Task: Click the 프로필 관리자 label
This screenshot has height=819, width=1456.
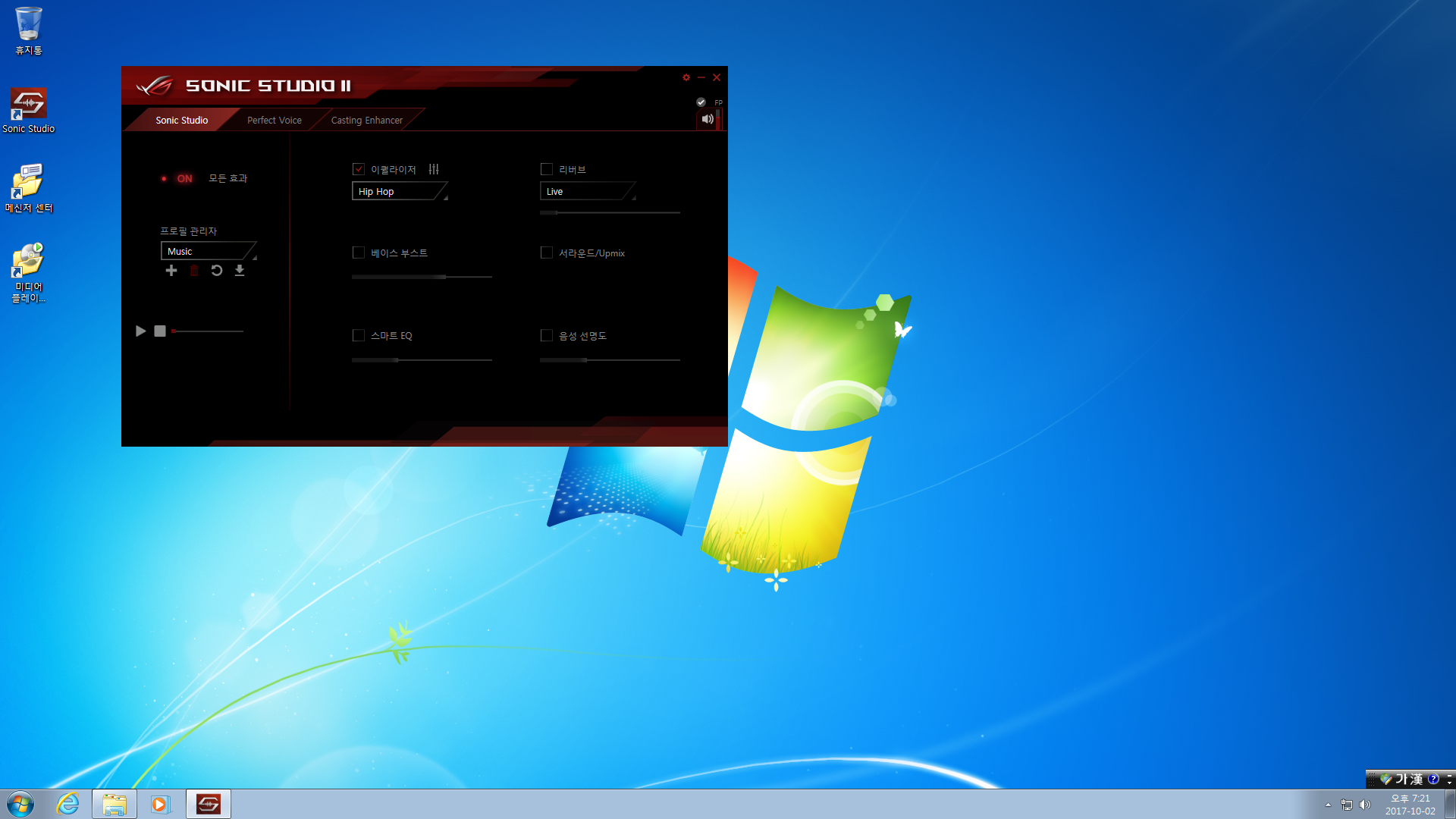Action: [189, 231]
